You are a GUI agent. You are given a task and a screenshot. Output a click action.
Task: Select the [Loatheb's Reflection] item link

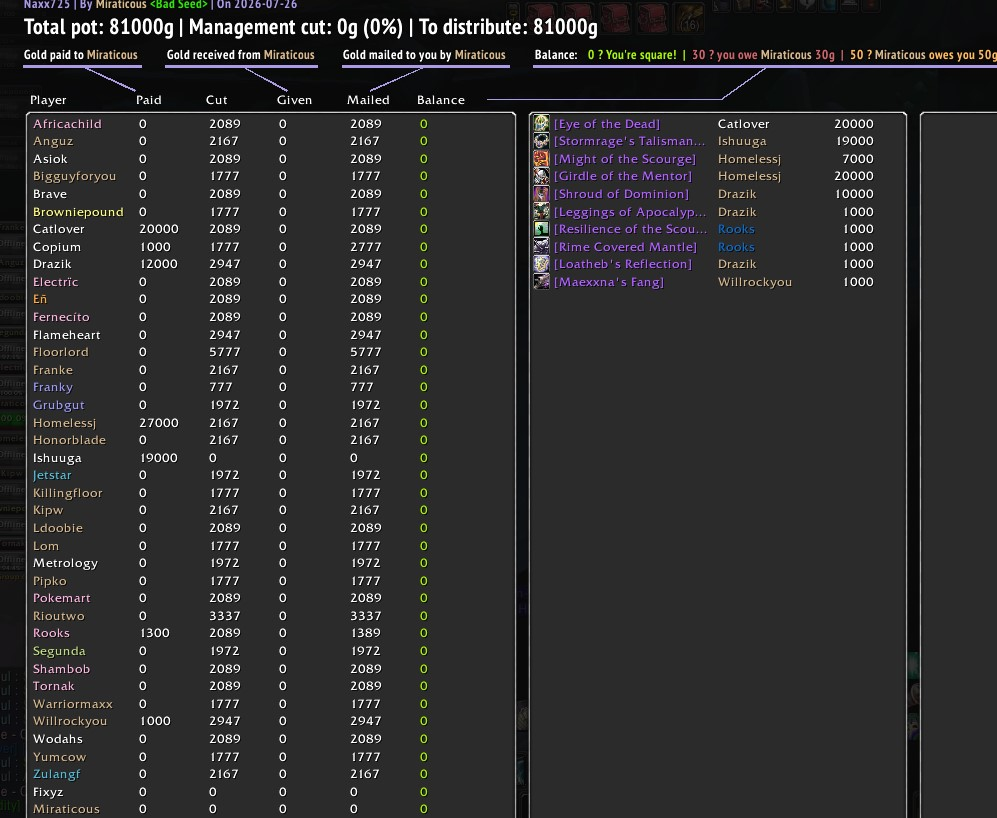pyautogui.click(x=622, y=264)
